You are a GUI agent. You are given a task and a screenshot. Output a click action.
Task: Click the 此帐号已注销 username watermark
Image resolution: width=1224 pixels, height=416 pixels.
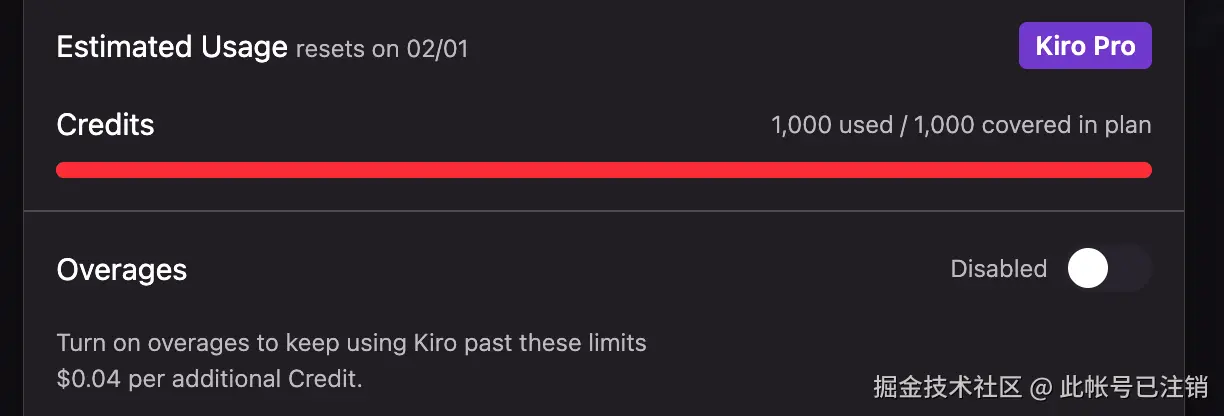point(1134,386)
